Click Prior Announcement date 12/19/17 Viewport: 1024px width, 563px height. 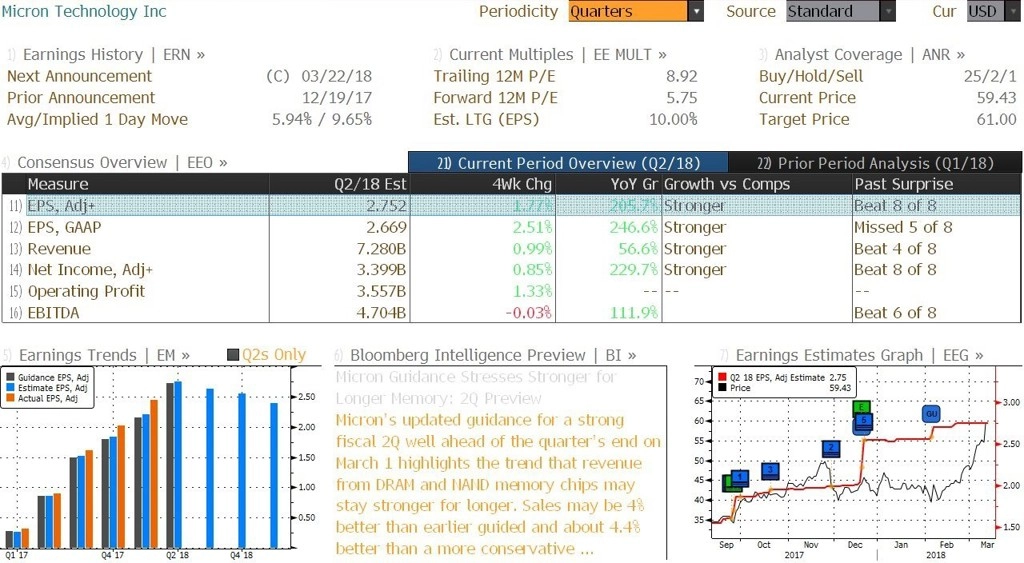click(x=336, y=98)
